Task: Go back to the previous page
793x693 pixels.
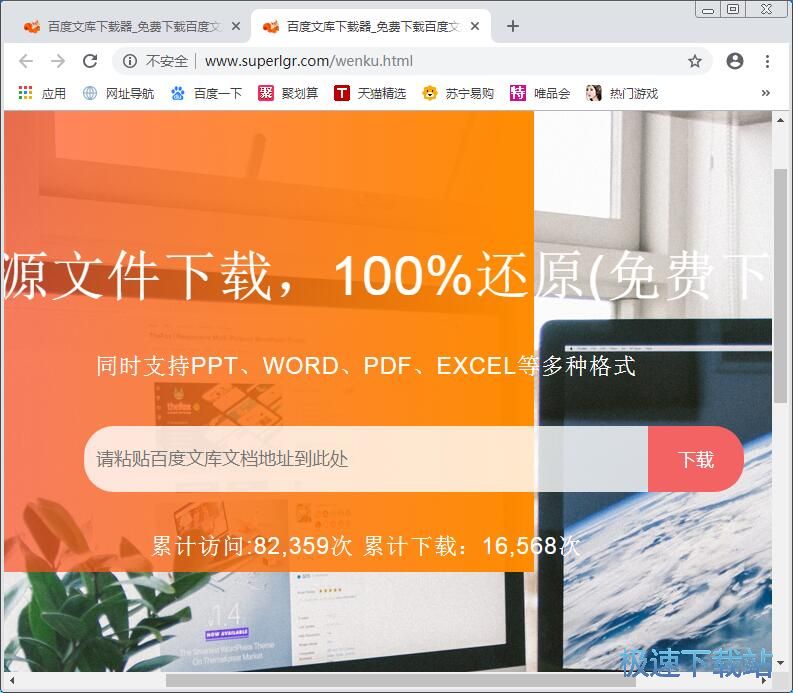Action: coord(26,61)
